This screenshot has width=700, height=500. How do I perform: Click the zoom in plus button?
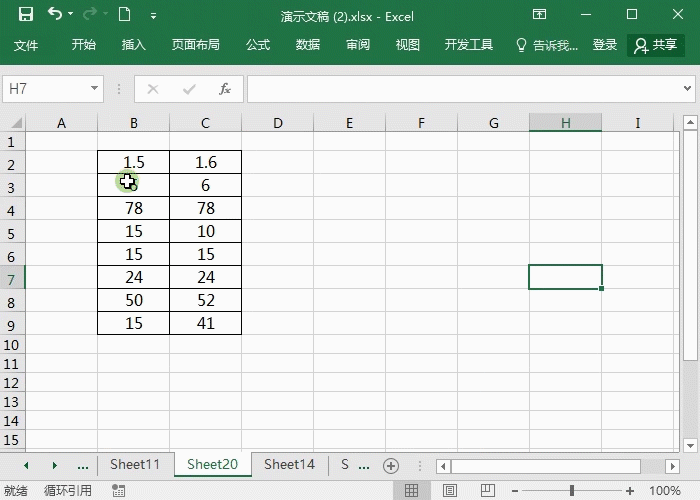click(629, 491)
